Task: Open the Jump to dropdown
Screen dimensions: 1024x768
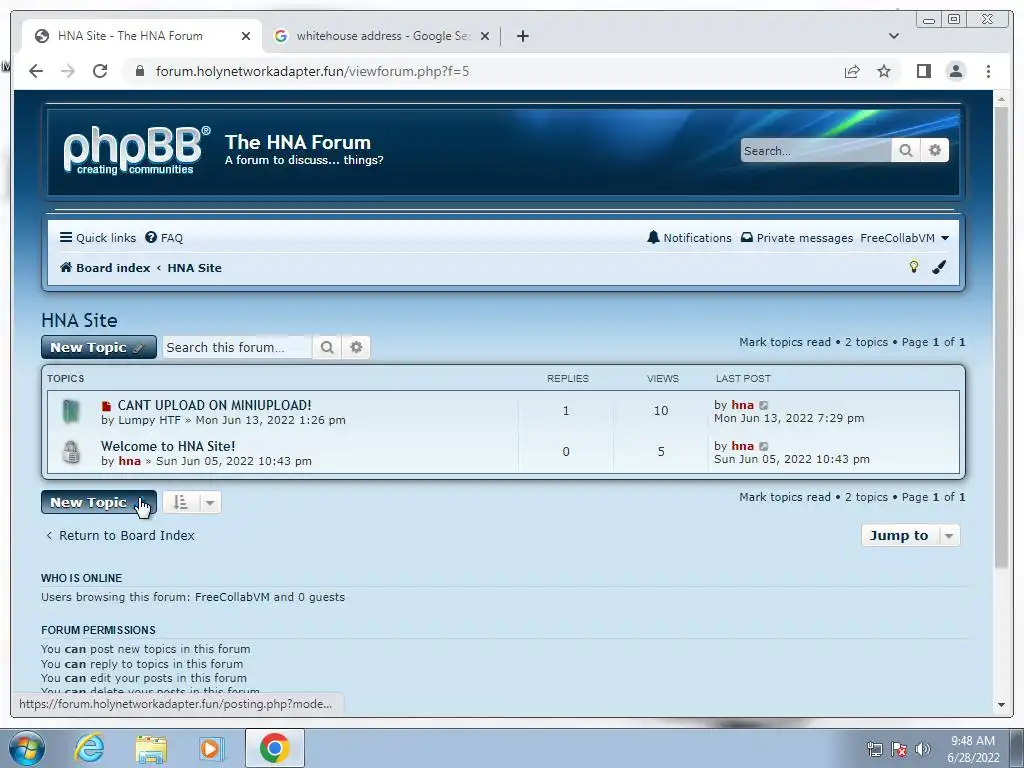Action: [x=910, y=536]
